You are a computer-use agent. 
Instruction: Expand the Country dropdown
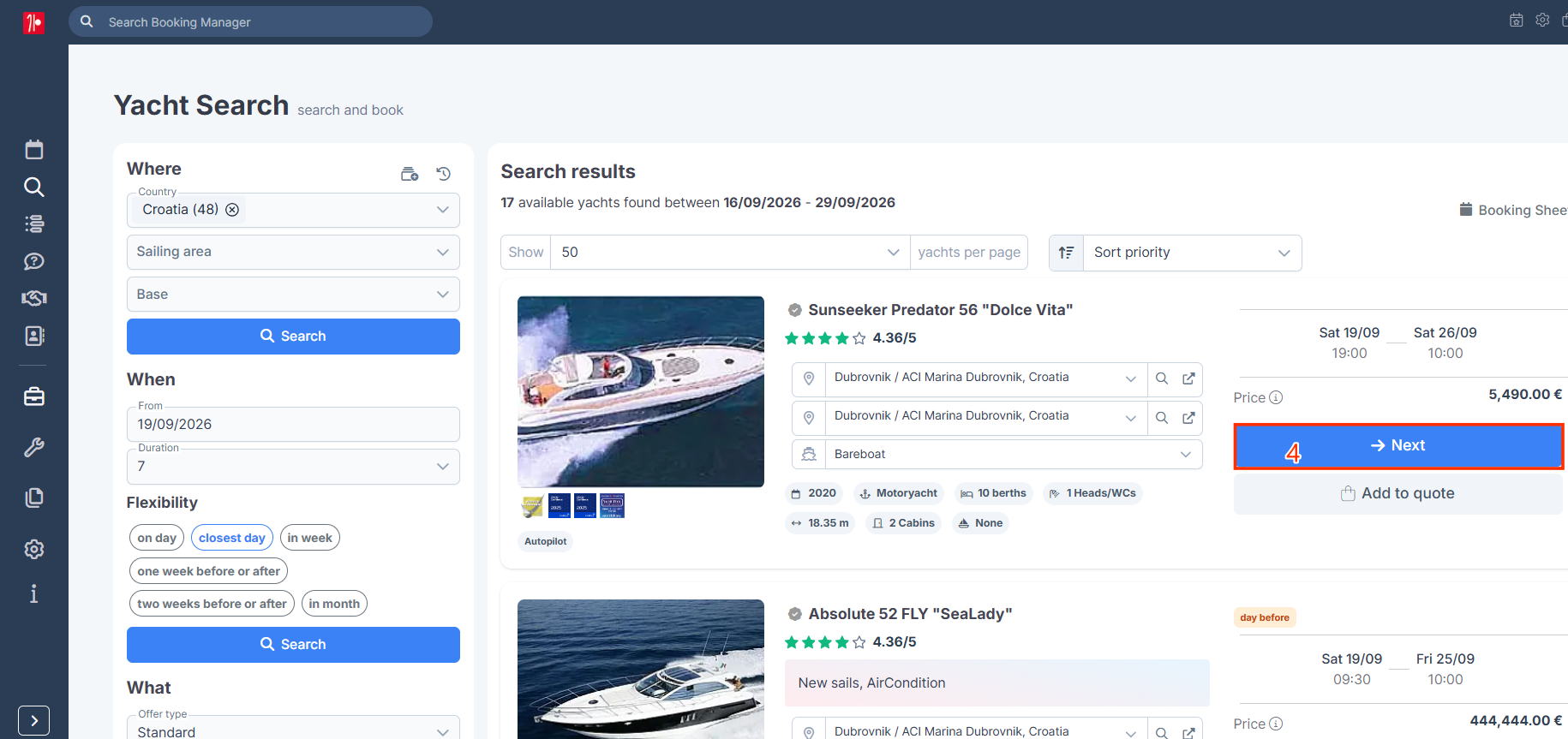coord(443,210)
